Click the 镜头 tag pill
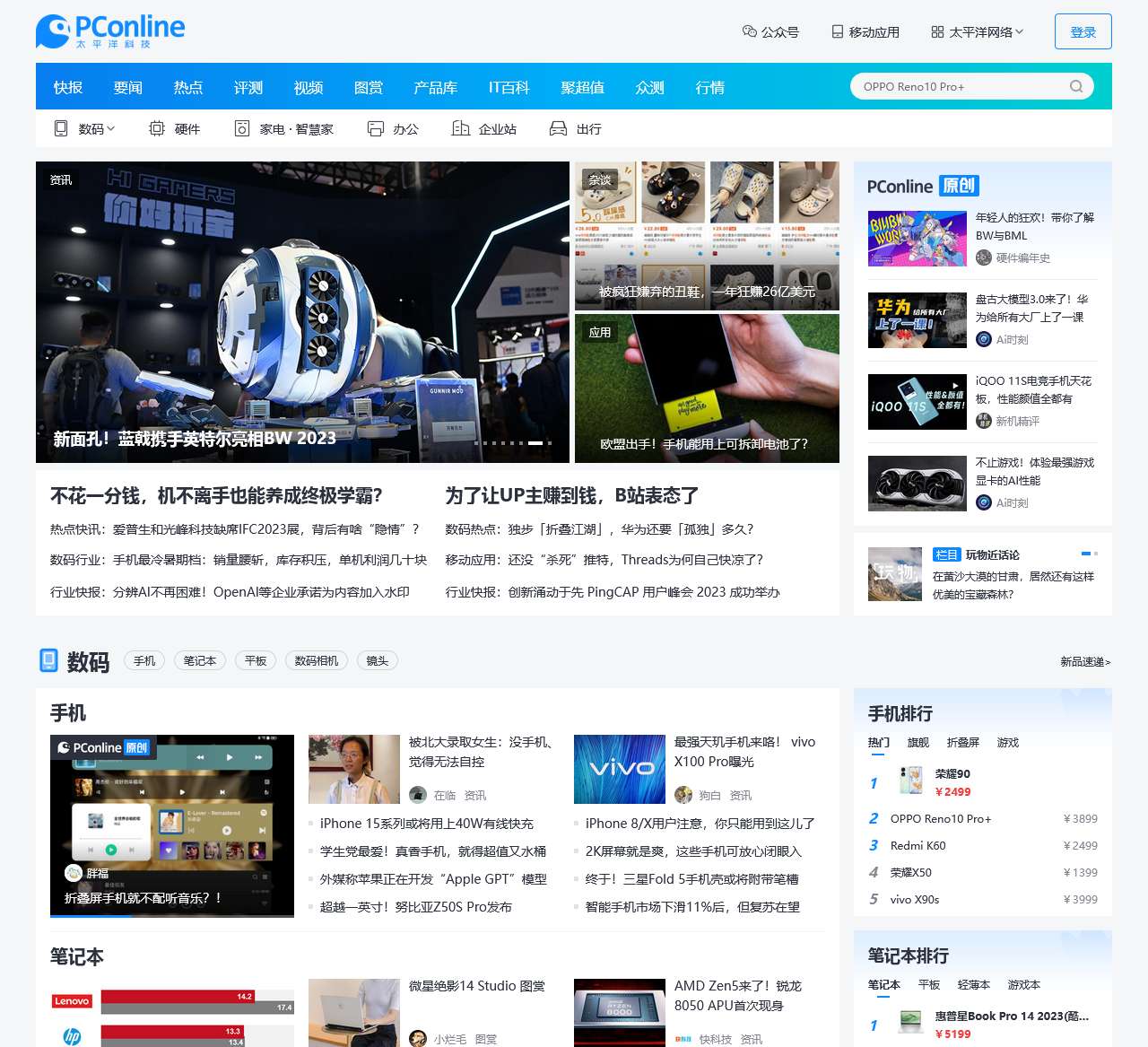Viewport: 1148px width, 1047px height. click(378, 660)
